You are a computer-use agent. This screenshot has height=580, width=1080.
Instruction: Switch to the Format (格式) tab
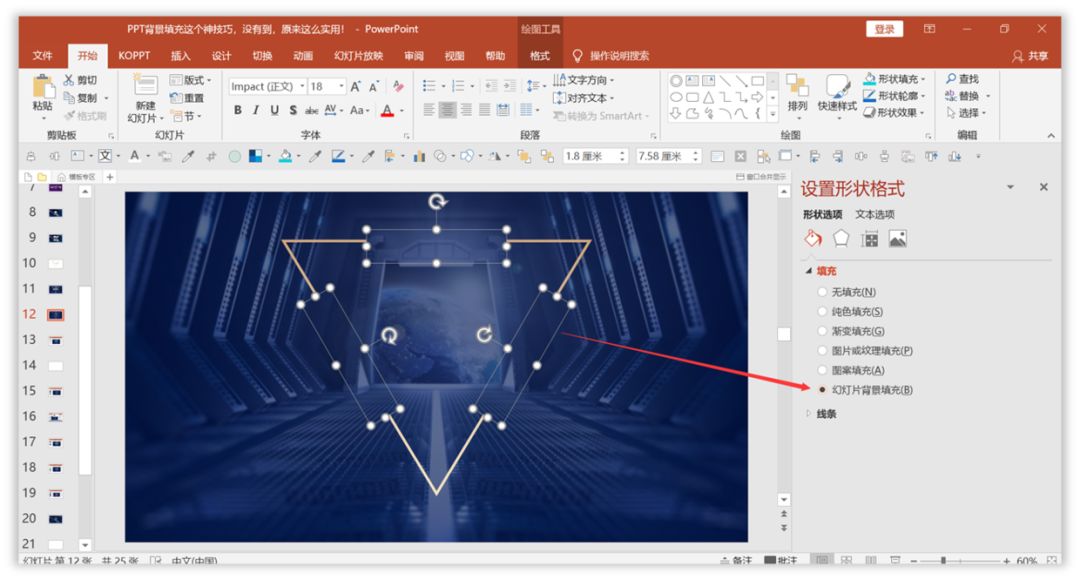[539, 56]
